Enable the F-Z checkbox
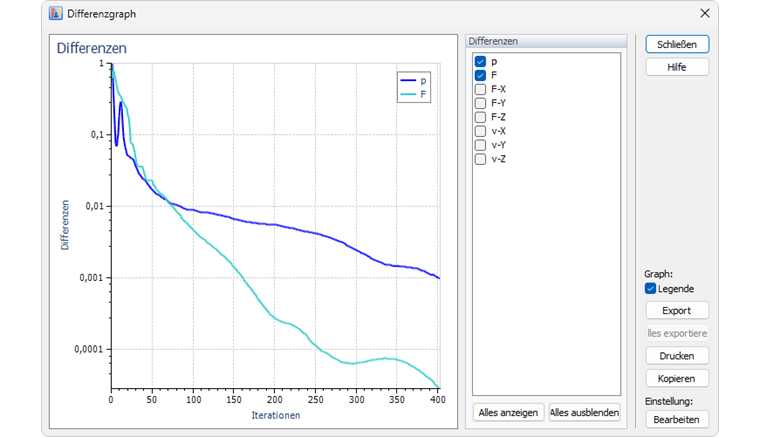The height and width of the screenshot is (437, 760). click(480, 117)
